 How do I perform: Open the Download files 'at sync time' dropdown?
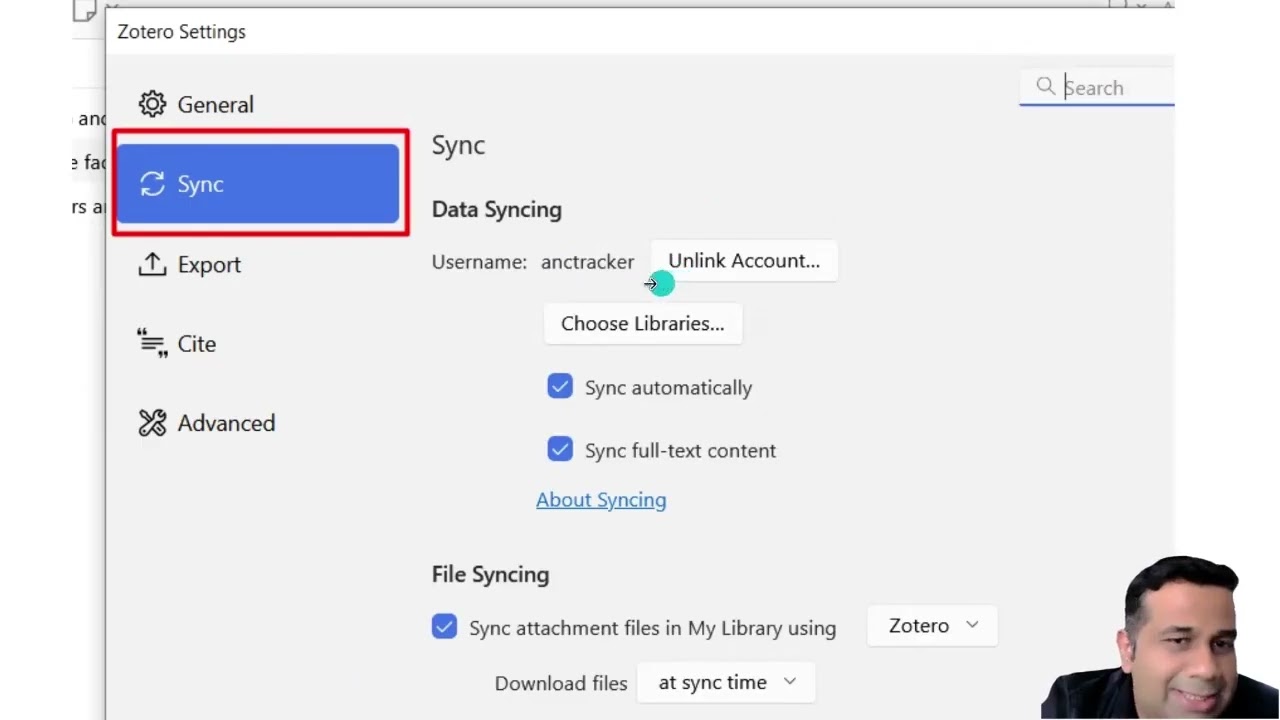[726, 683]
